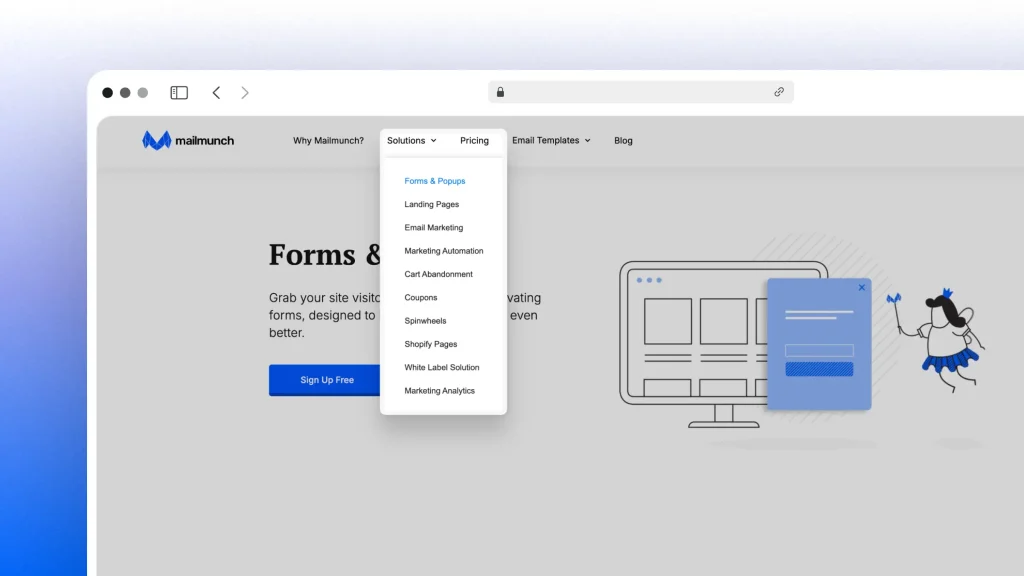Open the Why Mailmunch? menu item
The height and width of the screenshot is (576, 1024).
point(328,140)
